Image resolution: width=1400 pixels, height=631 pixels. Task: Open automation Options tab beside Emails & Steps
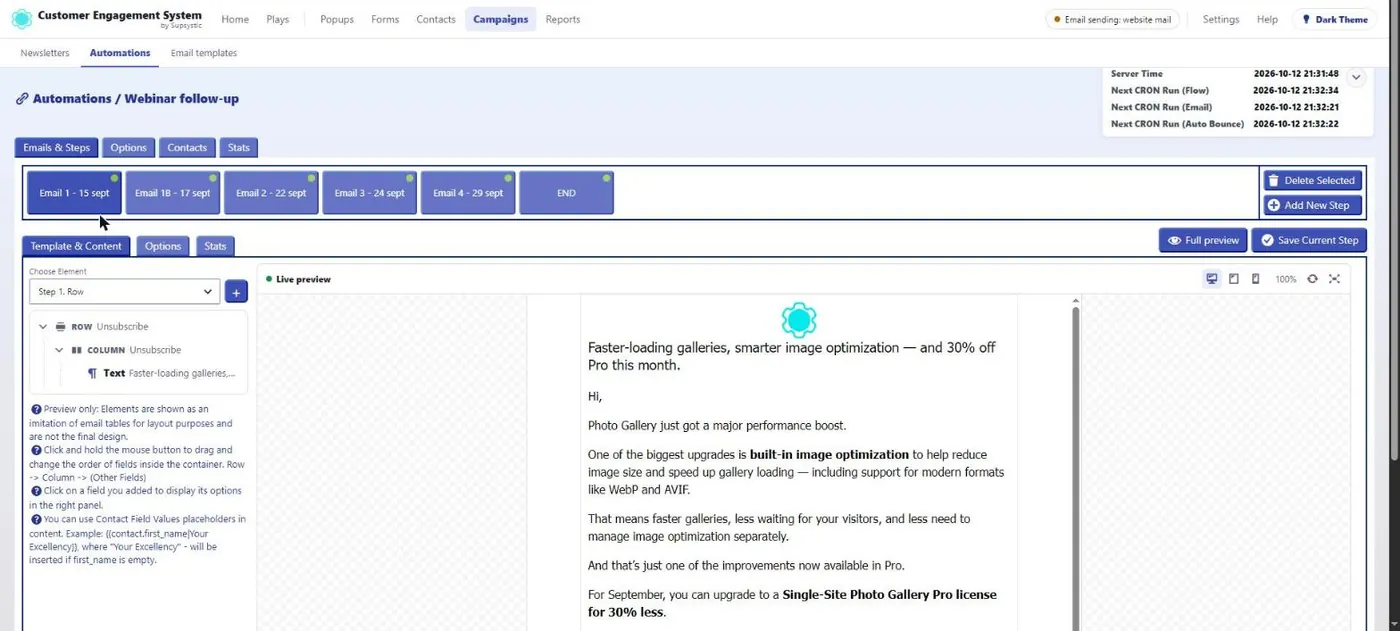128,147
